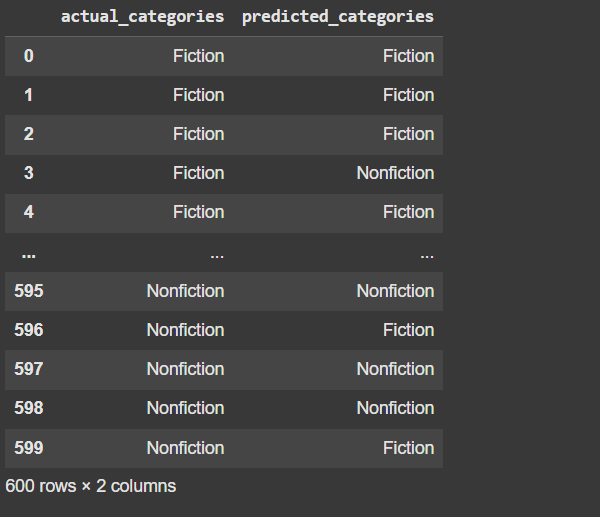This screenshot has height=517, width=600.
Task: Select row index 0
Action: pyautogui.click(x=28, y=56)
